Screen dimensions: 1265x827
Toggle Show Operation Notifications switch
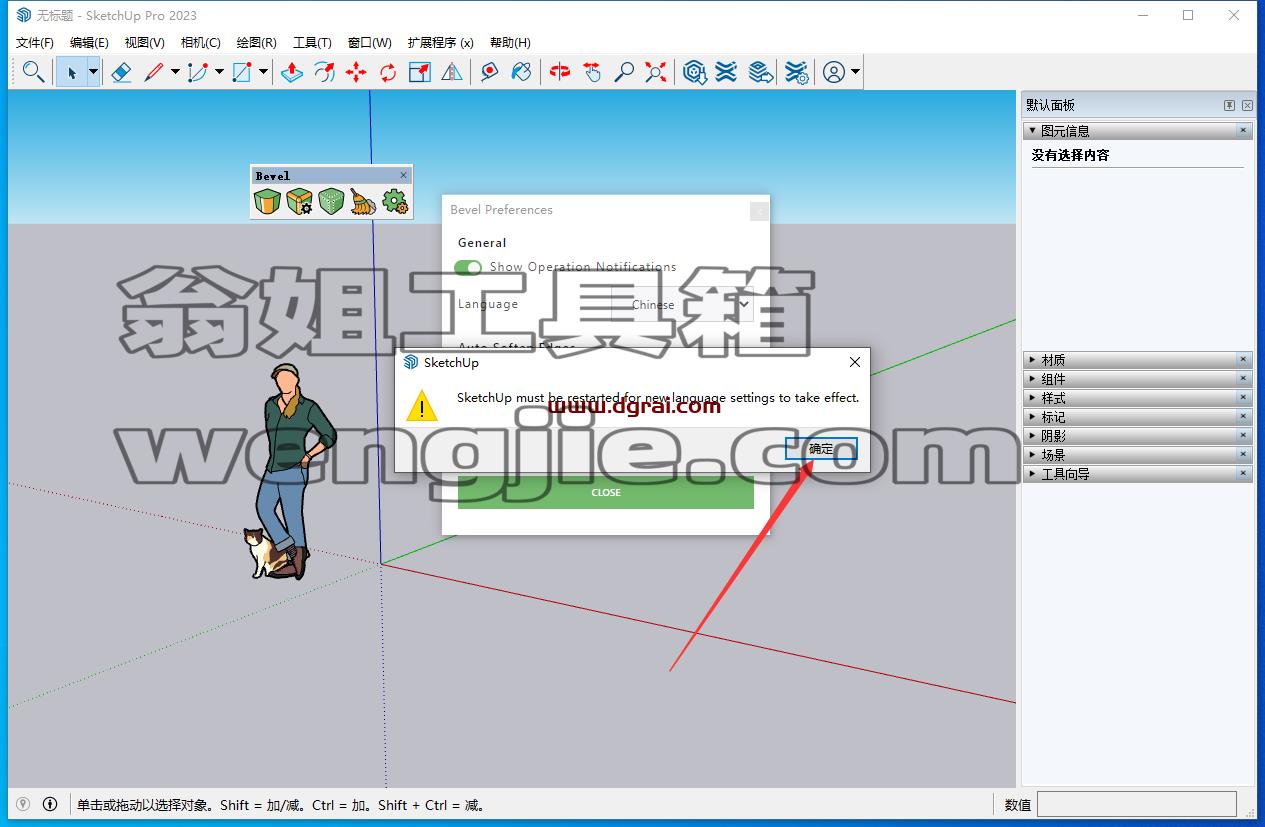(467, 267)
